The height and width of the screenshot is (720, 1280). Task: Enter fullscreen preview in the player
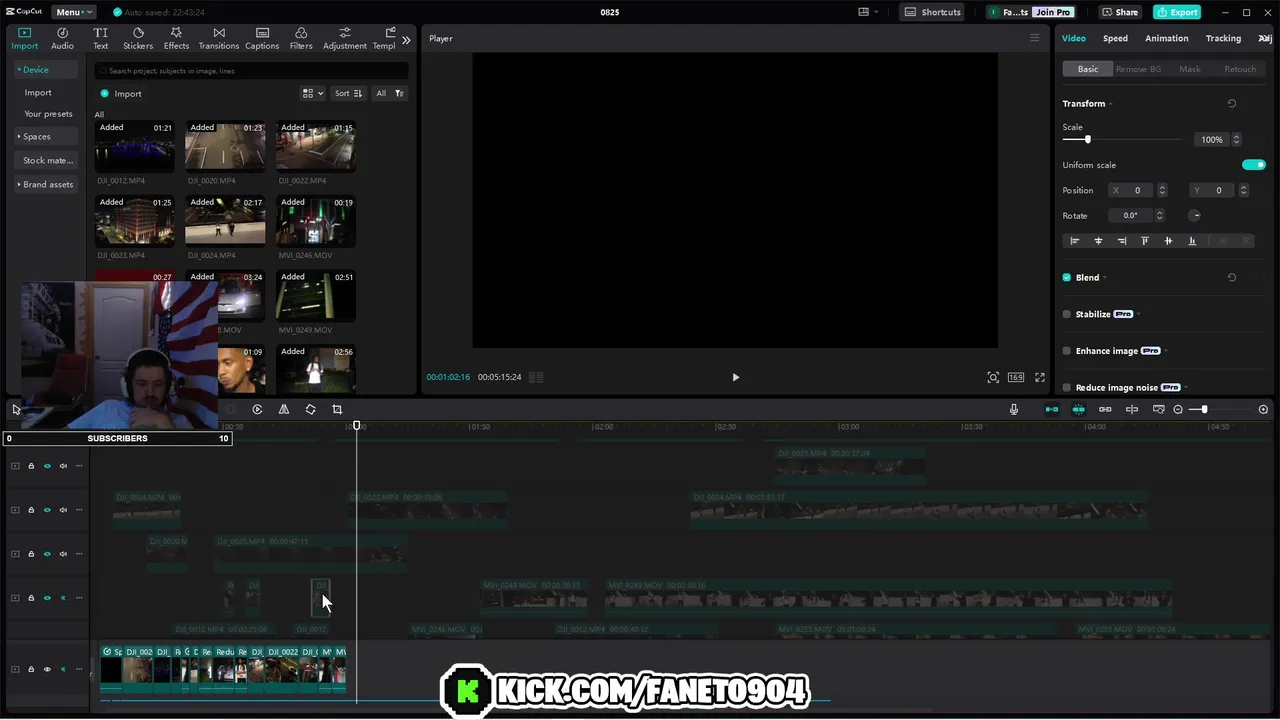click(x=1040, y=377)
